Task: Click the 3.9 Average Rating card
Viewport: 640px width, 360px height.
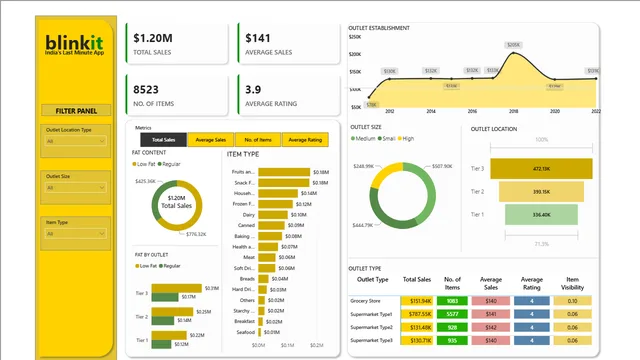Action: pos(289,95)
